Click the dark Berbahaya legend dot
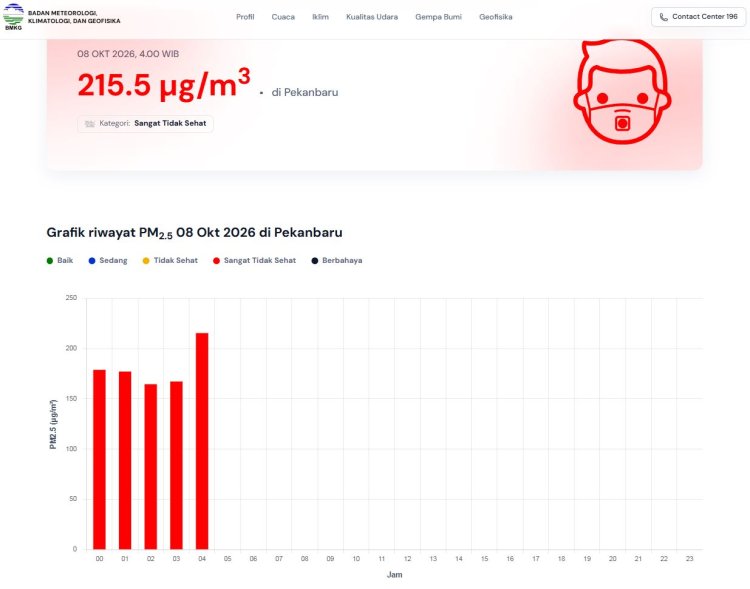Screen dimensions: 750x589 (315, 261)
